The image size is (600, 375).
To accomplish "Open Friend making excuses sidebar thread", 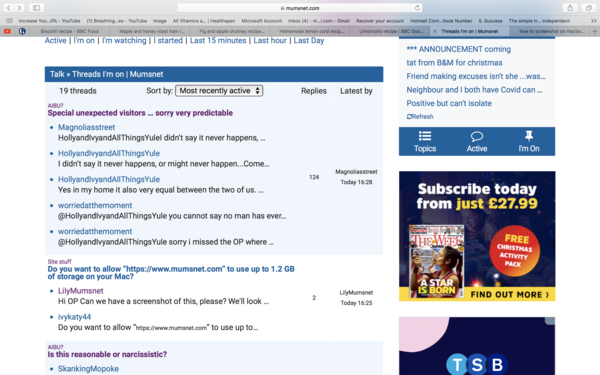I will coord(476,76).
